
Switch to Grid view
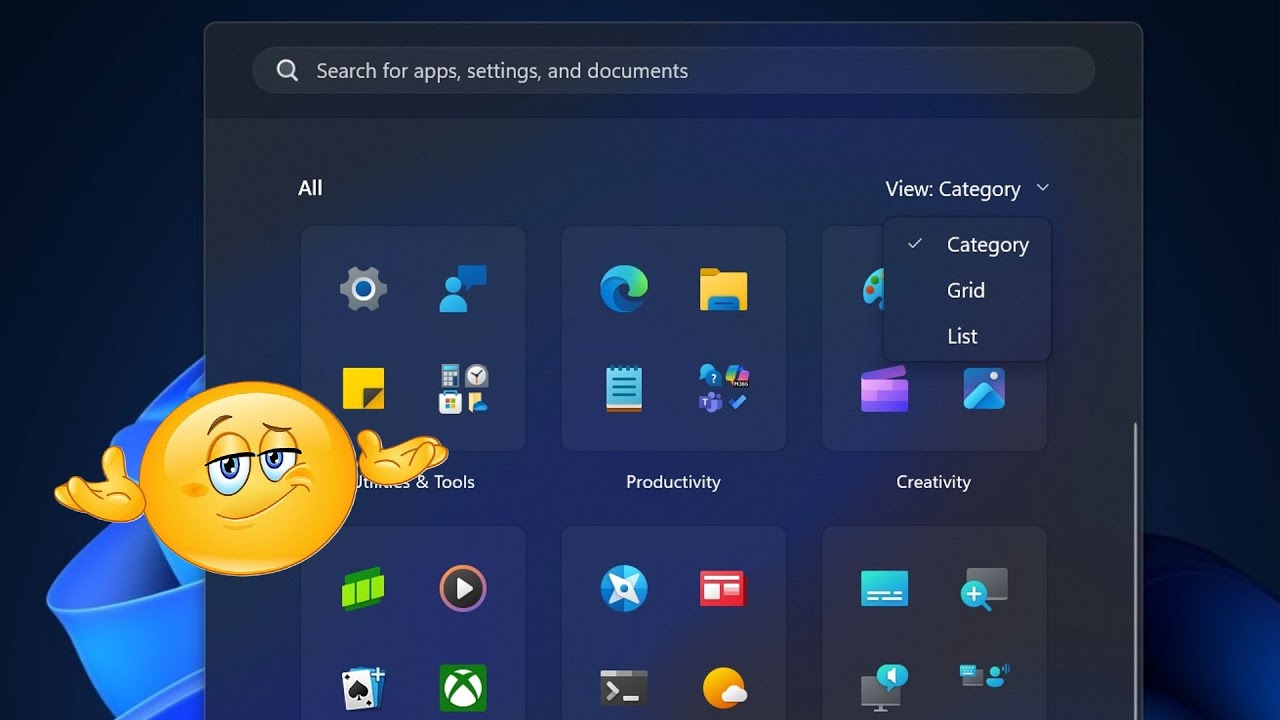pyautogui.click(x=967, y=290)
